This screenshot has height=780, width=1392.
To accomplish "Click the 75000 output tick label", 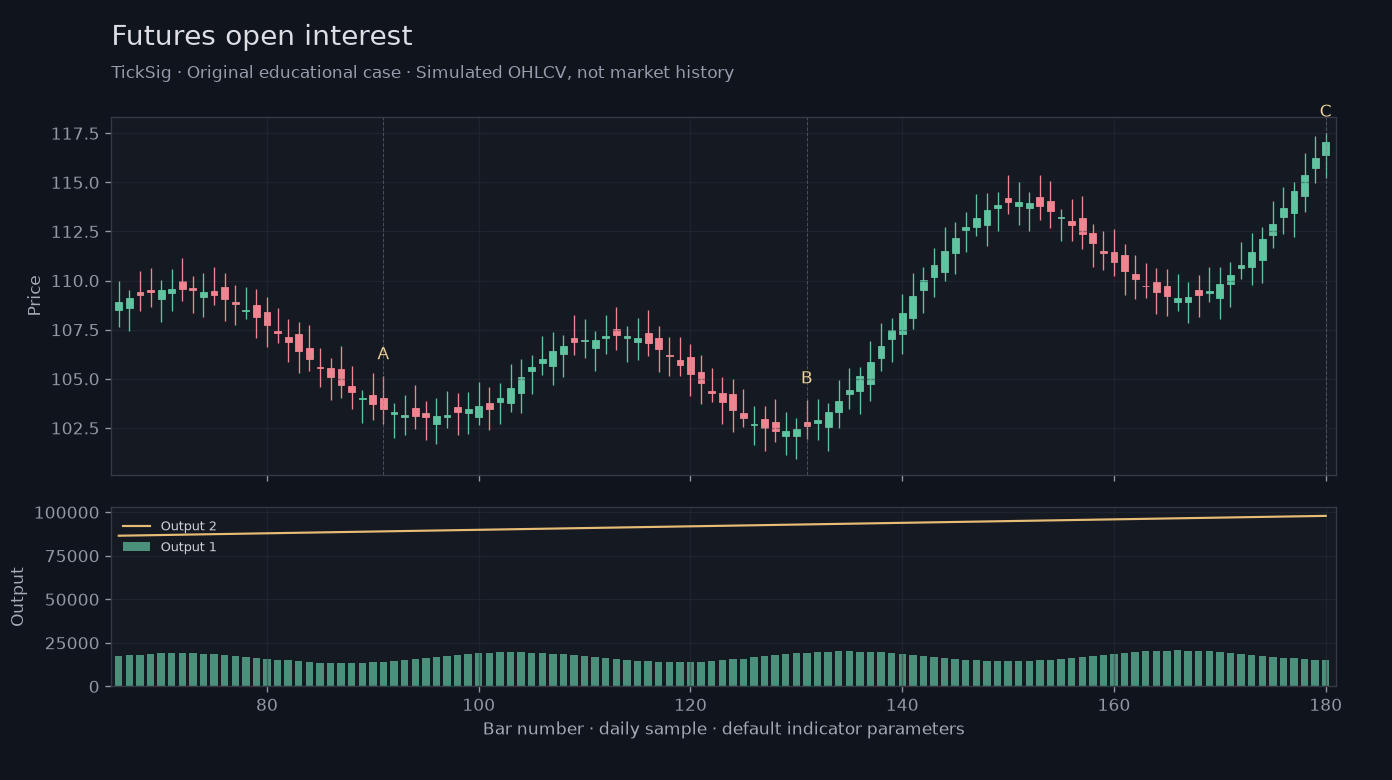I will 72,556.
